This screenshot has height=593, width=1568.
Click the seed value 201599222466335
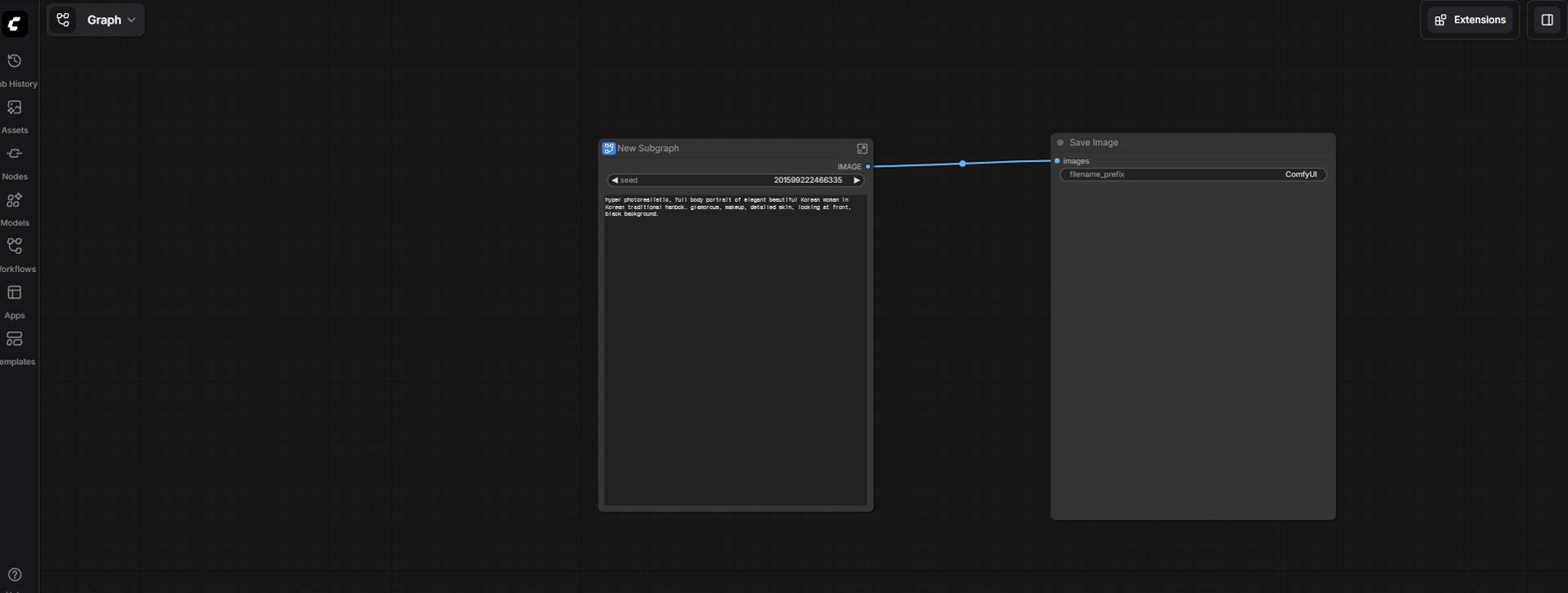coord(808,181)
